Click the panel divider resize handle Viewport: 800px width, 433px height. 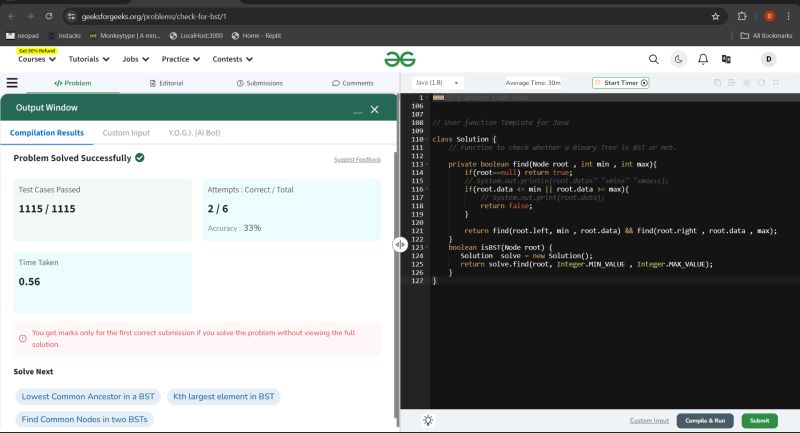(x=399, y=244)
